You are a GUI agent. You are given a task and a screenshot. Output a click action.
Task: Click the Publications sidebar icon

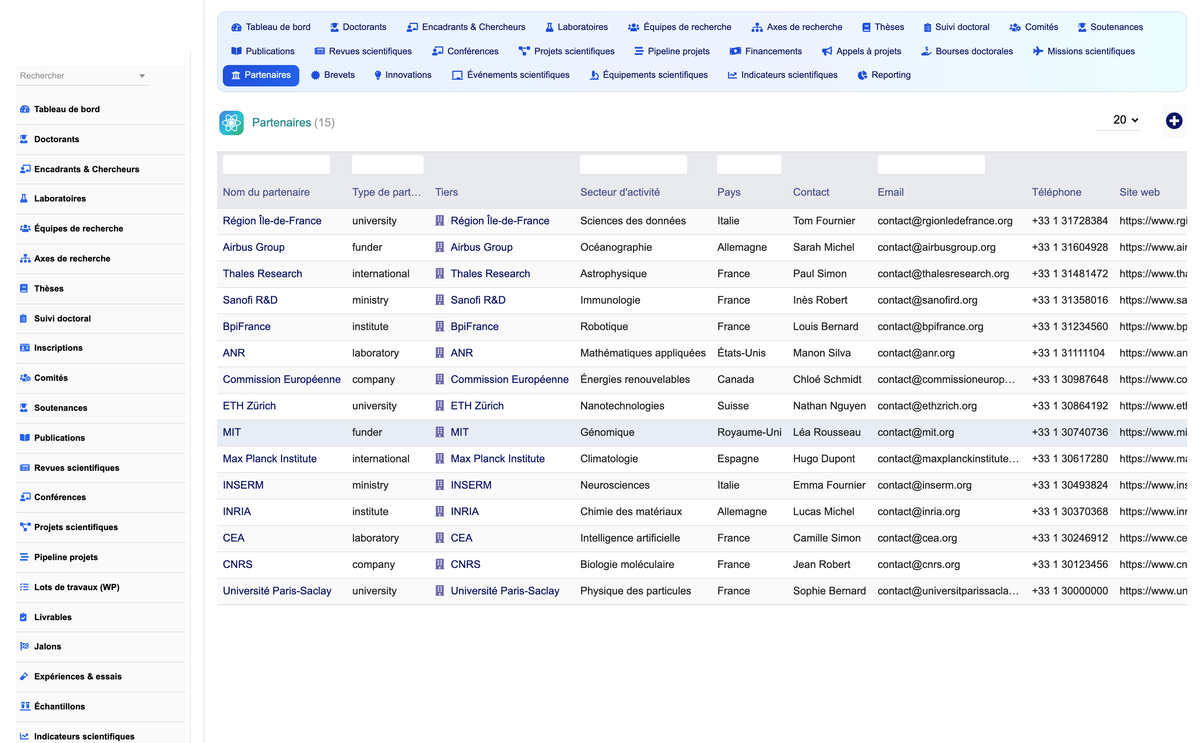pos(25,438)
